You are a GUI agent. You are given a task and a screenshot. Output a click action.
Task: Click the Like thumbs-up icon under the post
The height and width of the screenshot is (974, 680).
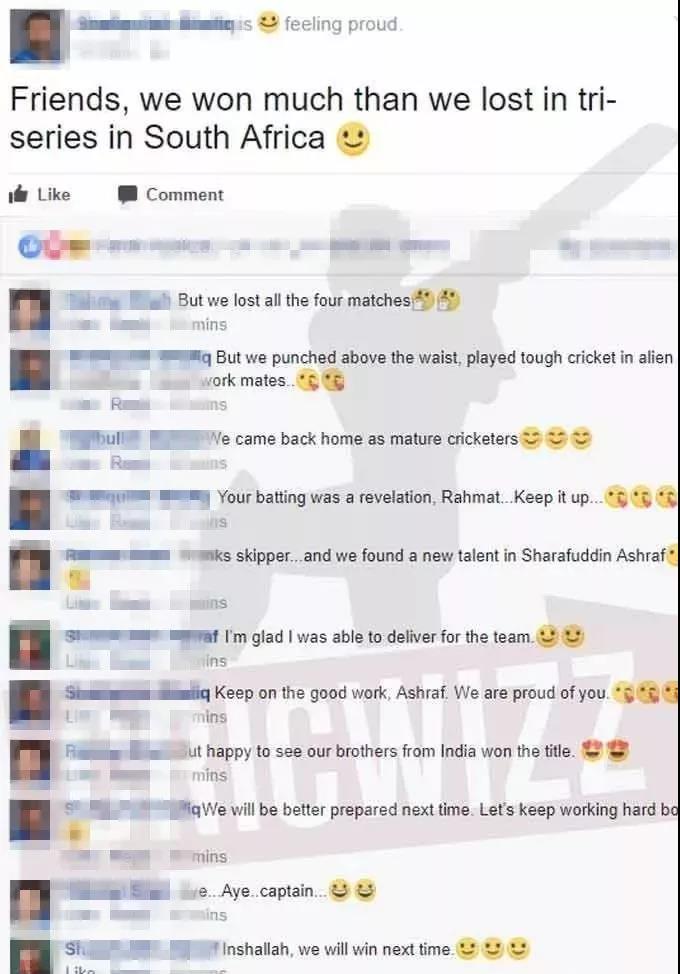19,194
